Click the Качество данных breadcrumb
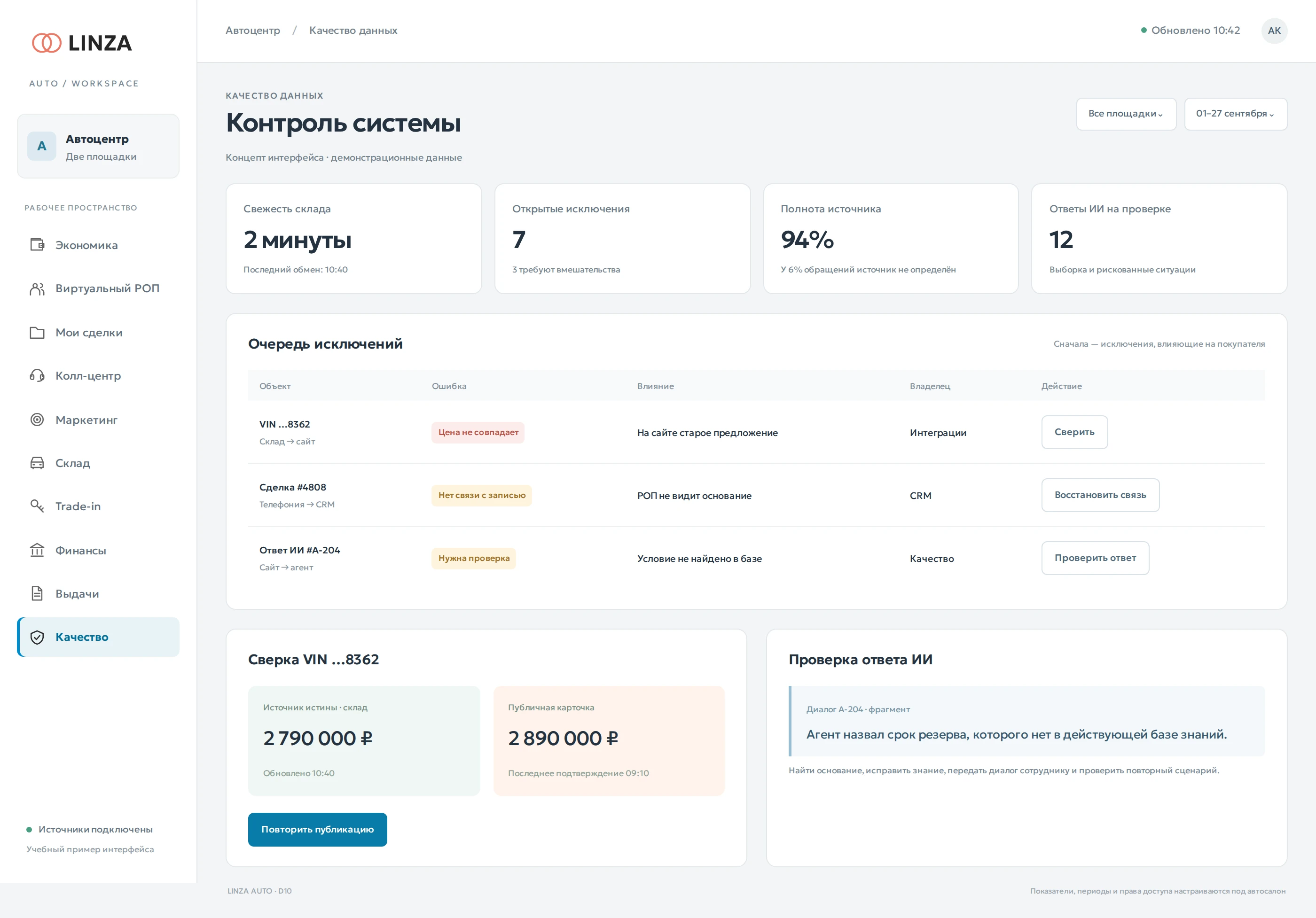The image size is (1316, 918). click(x=353, y=31)
